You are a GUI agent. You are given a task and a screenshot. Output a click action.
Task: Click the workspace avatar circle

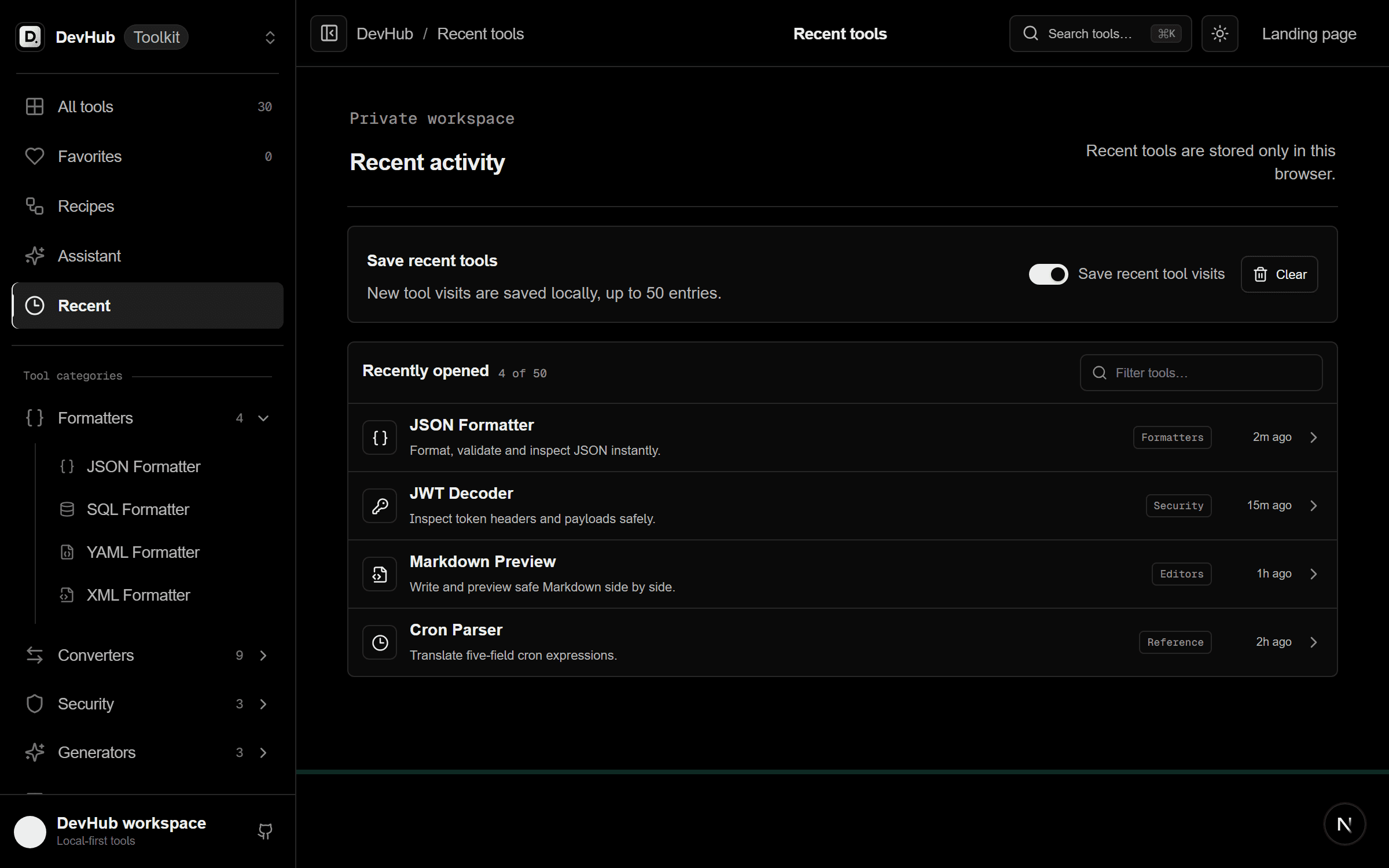30,832
